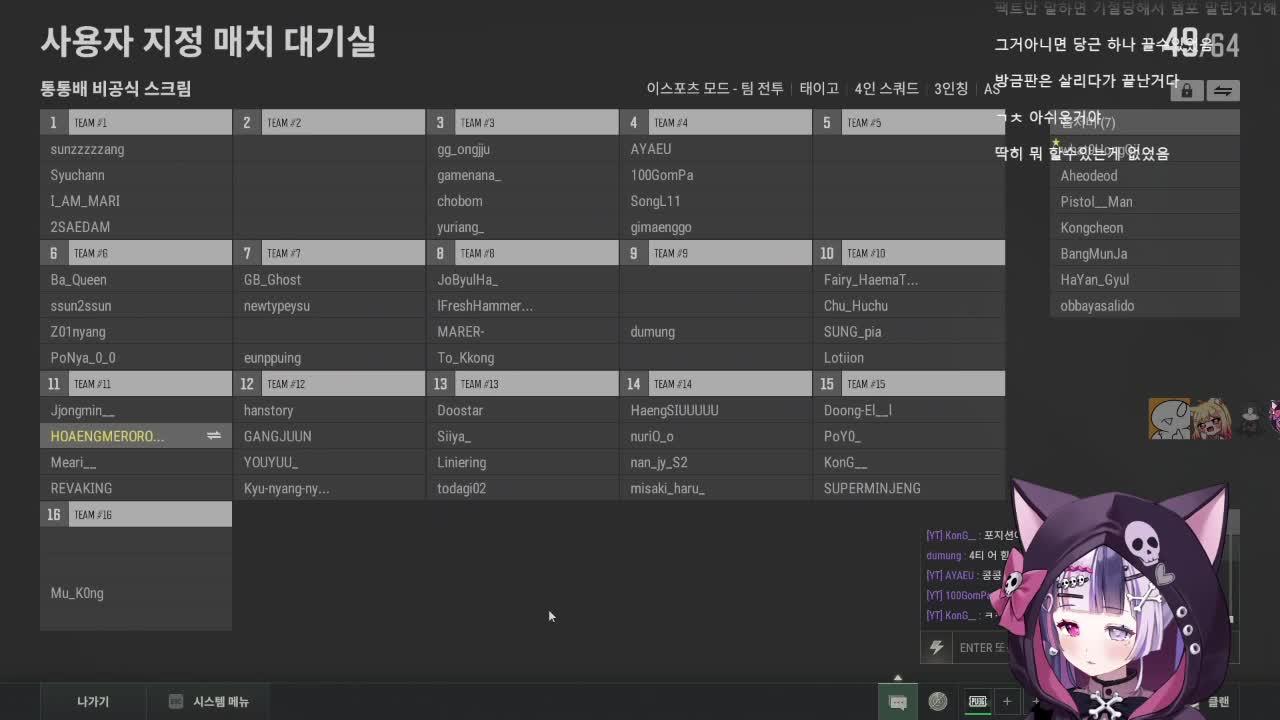Click the lightning quick-chat icon
Viewport: 1280px width, 720px height.
tap(936, 648)
